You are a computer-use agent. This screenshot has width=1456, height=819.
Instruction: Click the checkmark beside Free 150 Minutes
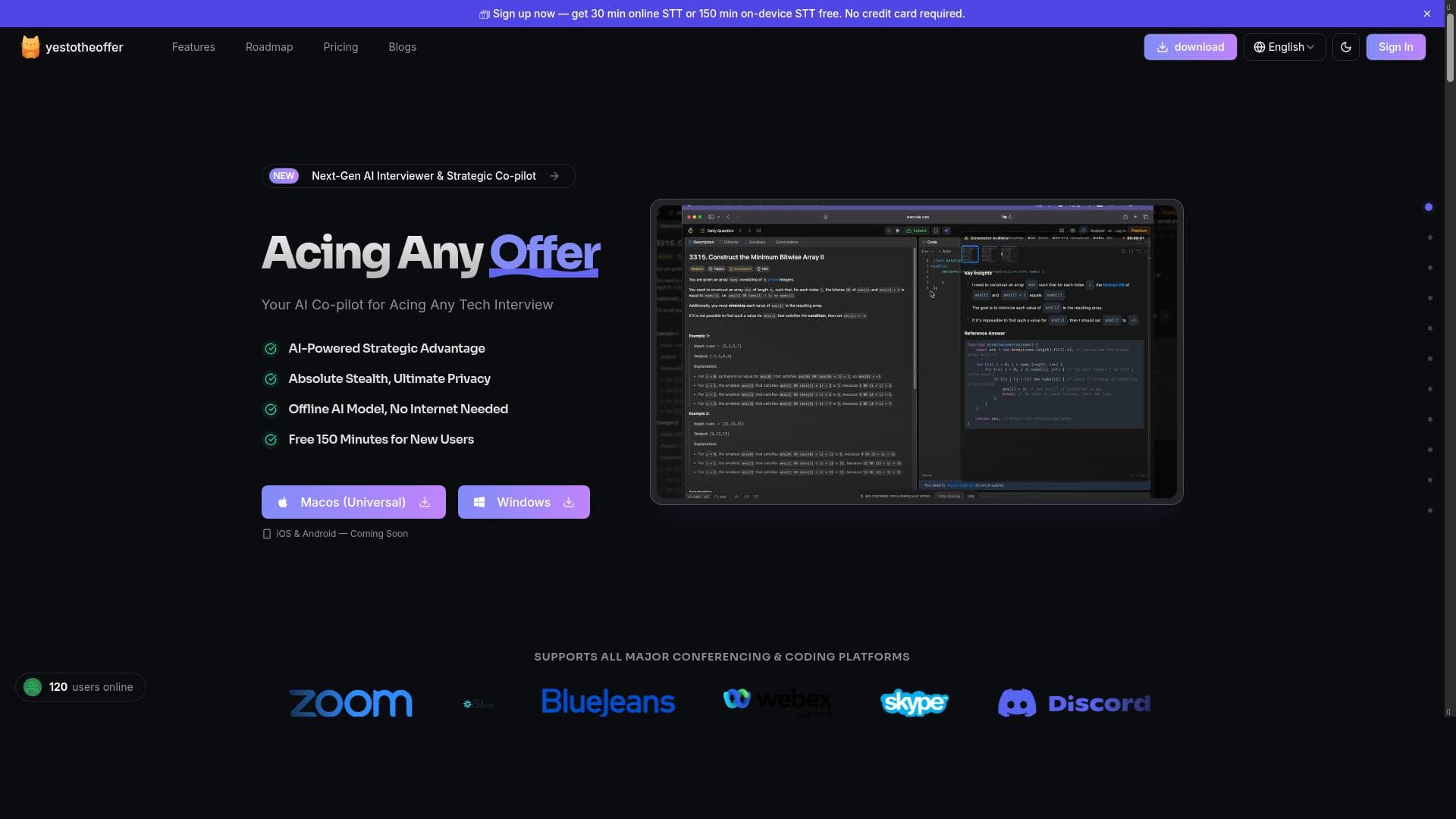coord(270,440)
